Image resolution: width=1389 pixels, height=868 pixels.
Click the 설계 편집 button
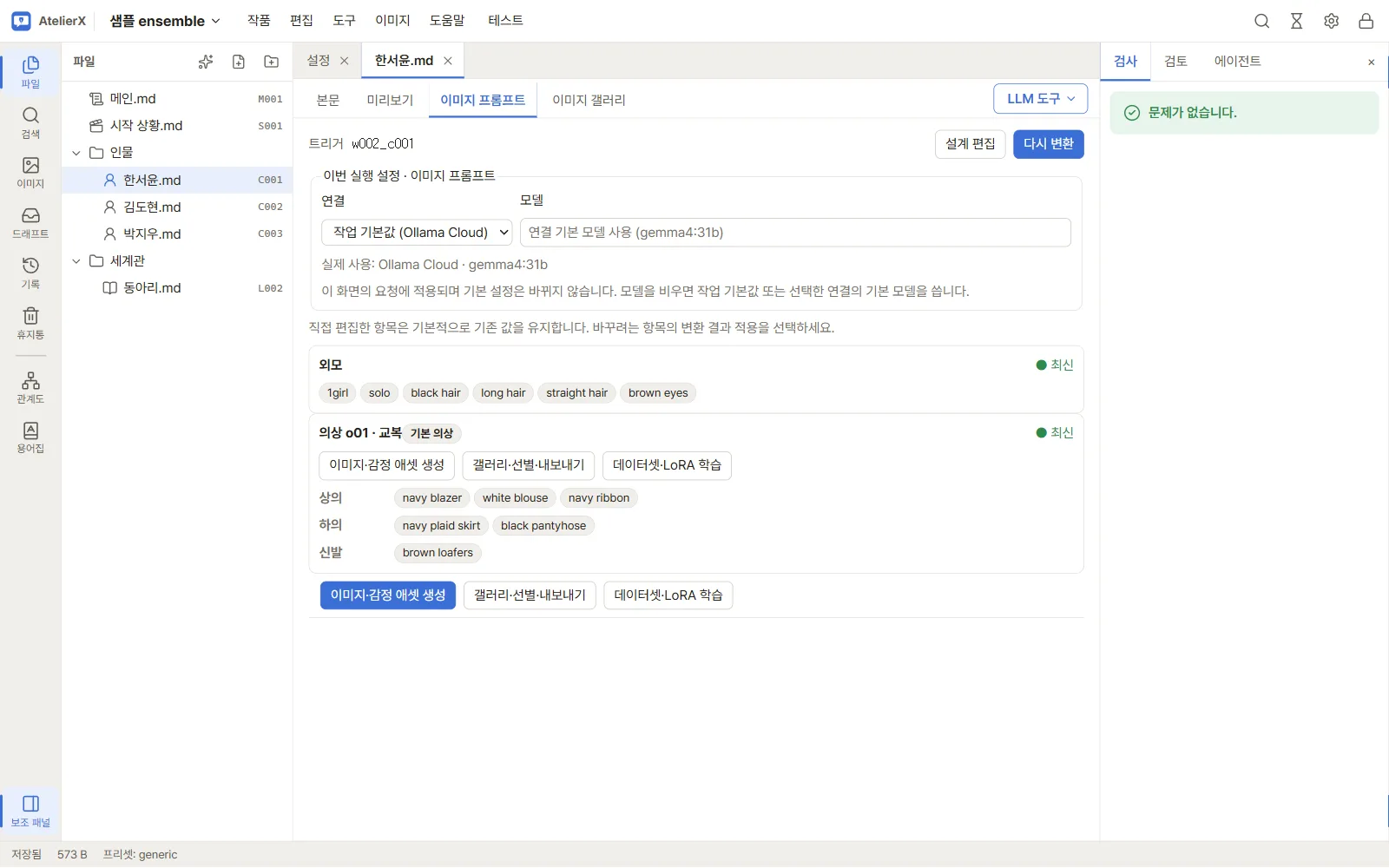(971, 144)
